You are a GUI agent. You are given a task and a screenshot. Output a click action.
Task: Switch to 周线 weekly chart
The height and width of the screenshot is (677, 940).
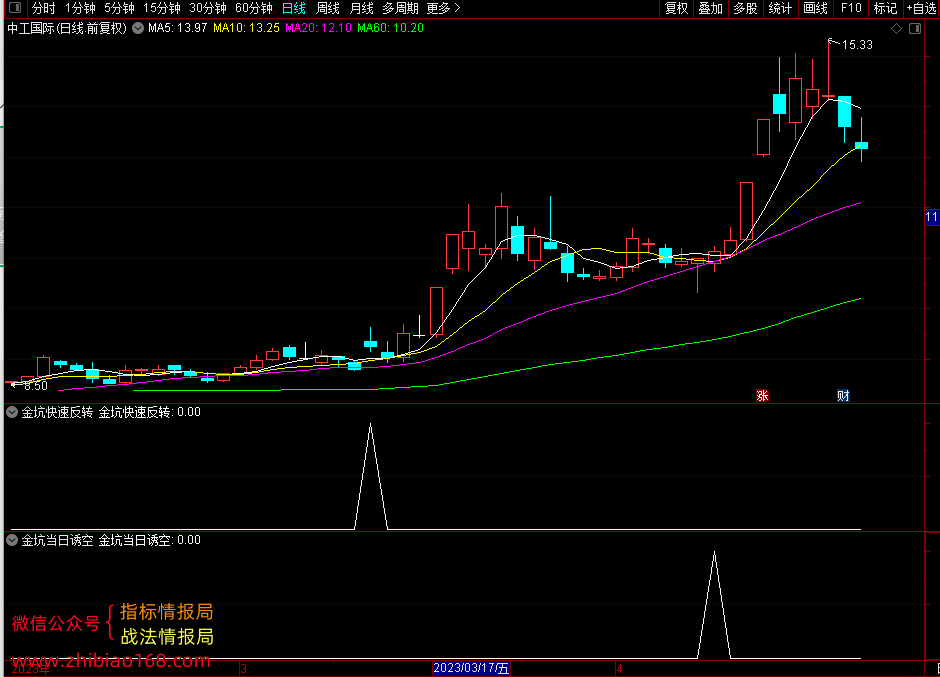click(x=328, y=8)
